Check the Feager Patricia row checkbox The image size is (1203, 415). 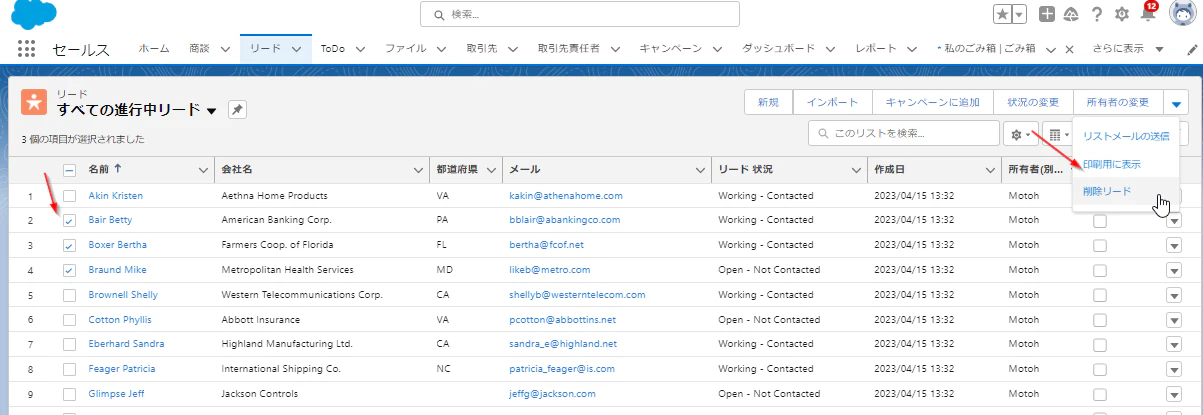[69, 369]
